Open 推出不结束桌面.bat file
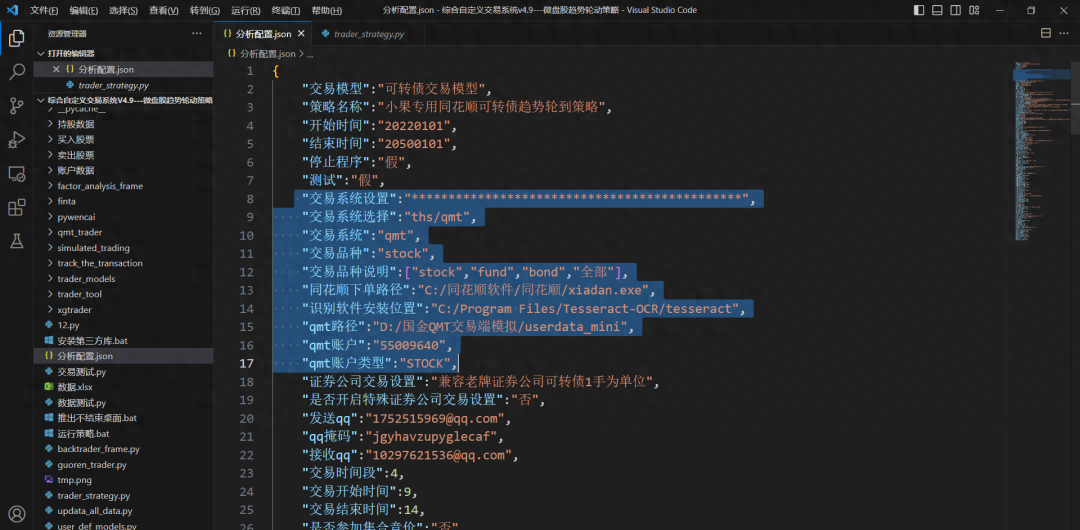 [x=124, y=418]
